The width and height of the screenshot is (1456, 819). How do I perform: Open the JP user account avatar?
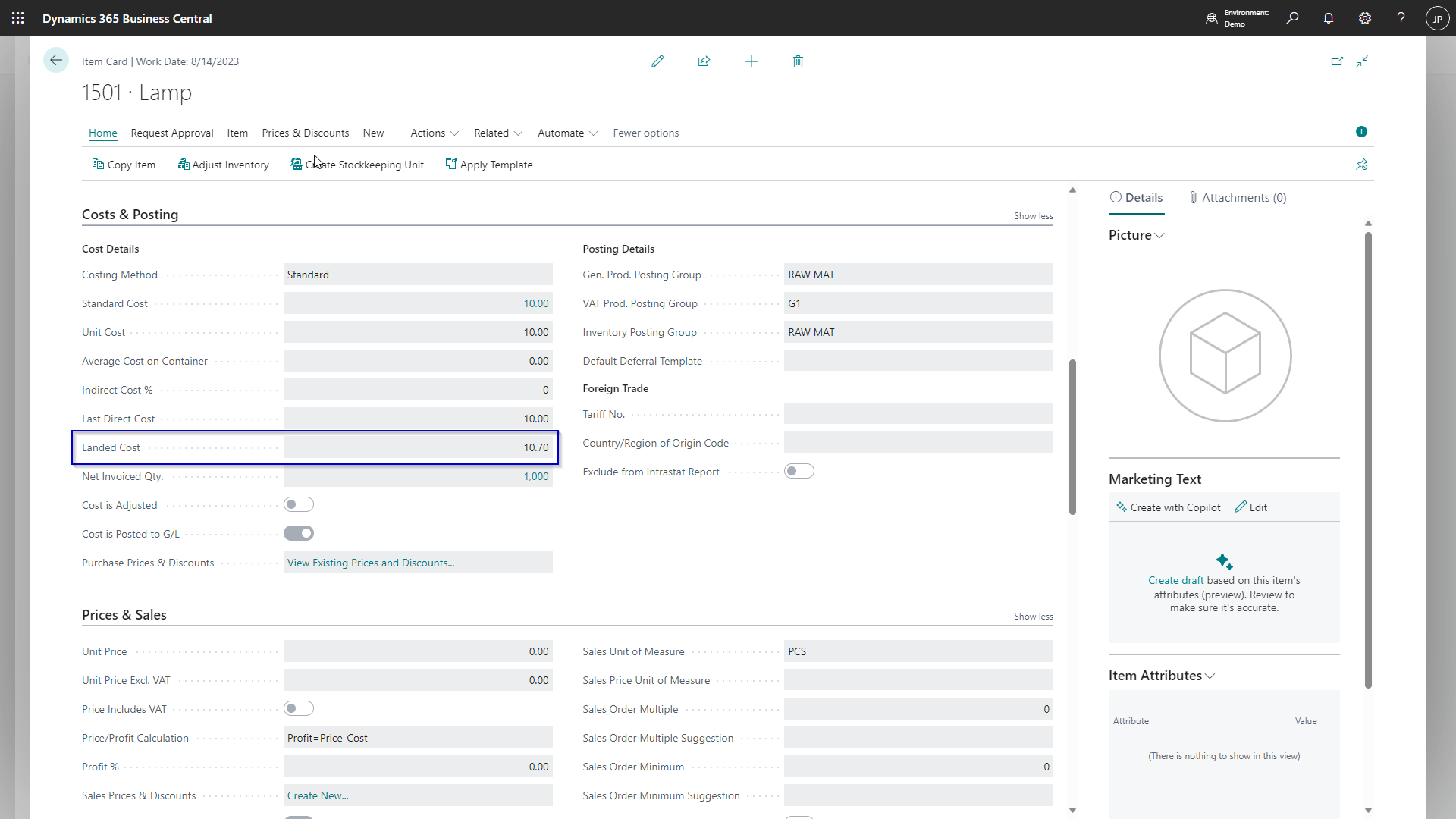[1437, 18]
